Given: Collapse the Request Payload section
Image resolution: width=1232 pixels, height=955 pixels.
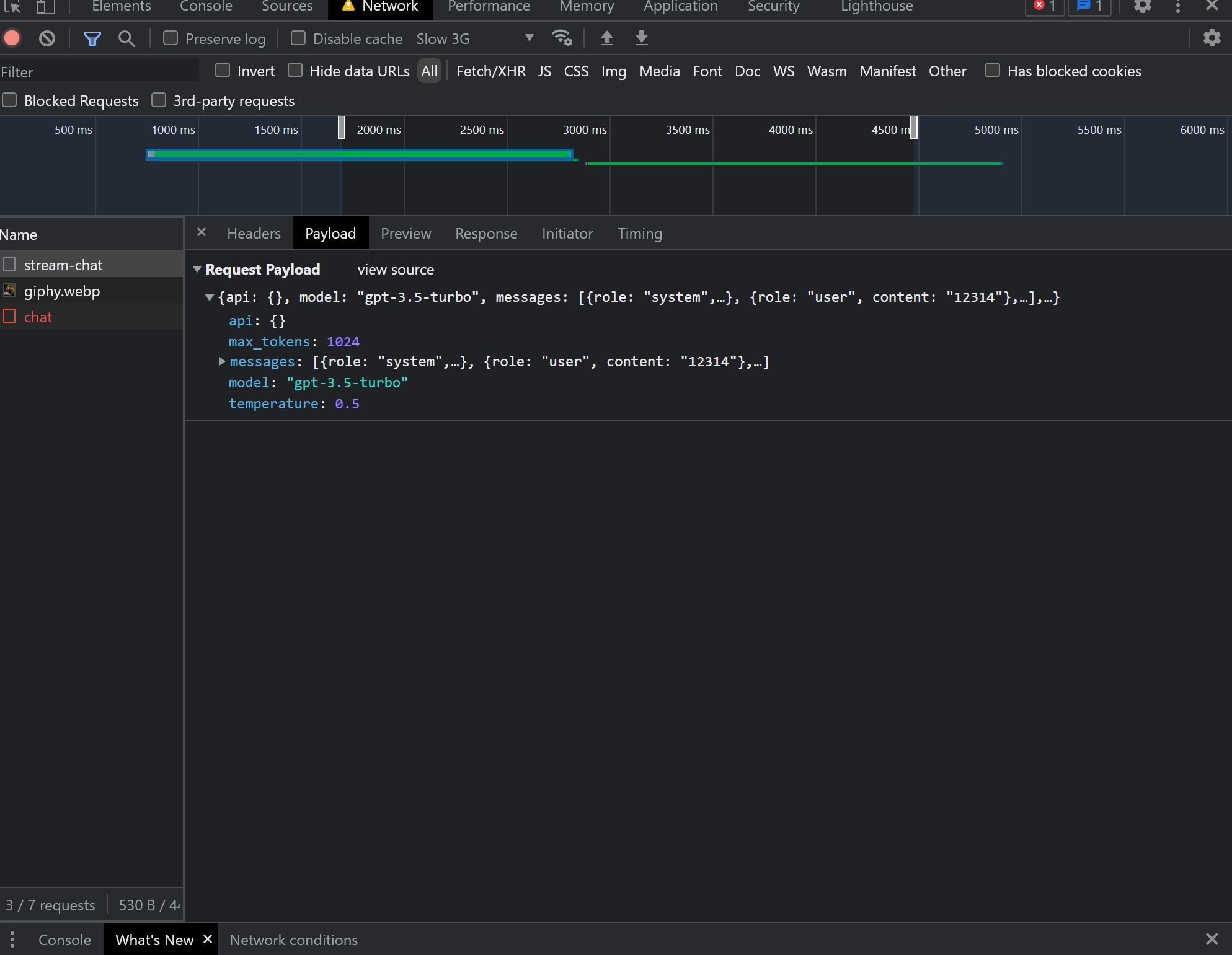Looking at the screenshot, I should (x=197, y=270).
